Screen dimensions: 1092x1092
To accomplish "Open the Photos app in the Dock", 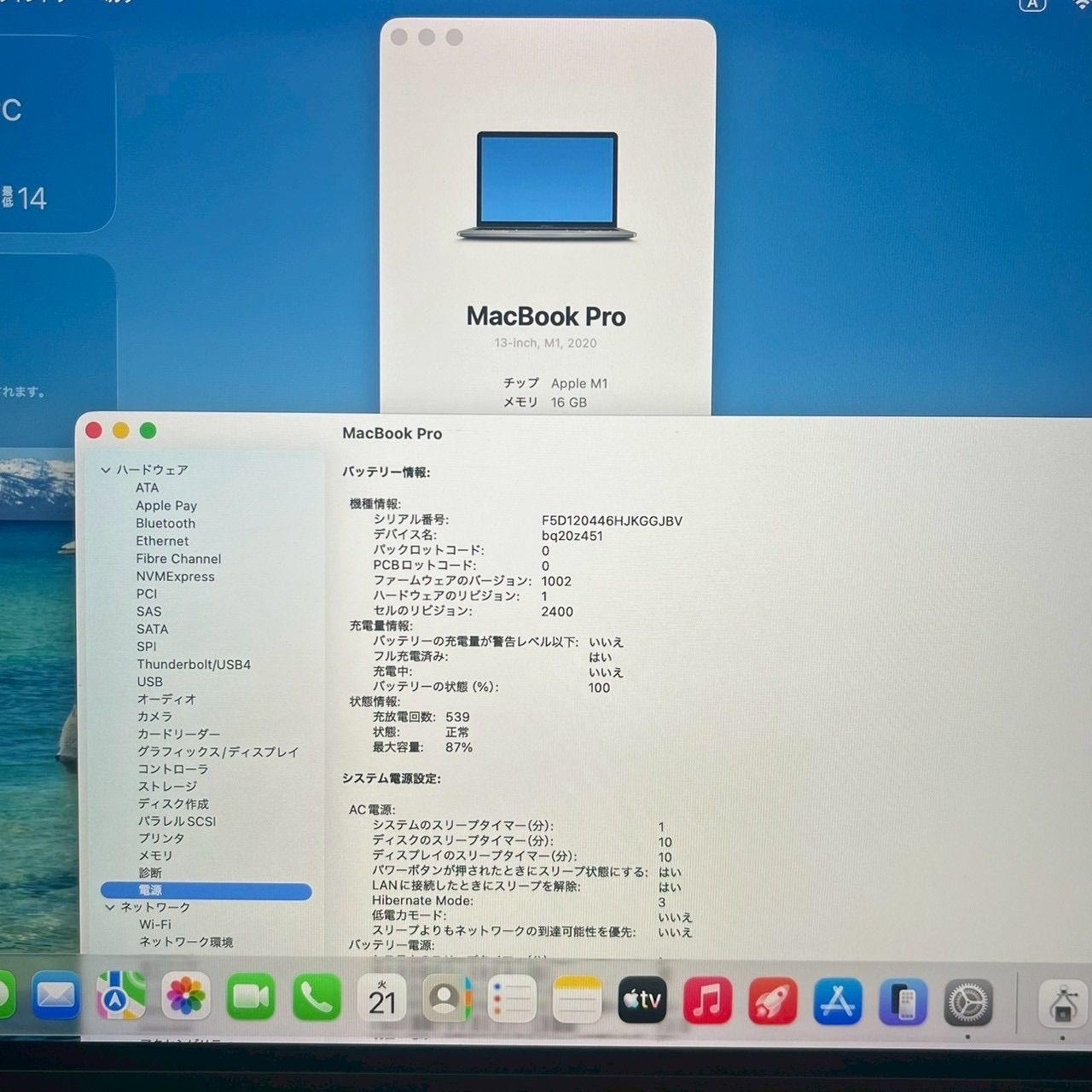I will pos(185,996).
